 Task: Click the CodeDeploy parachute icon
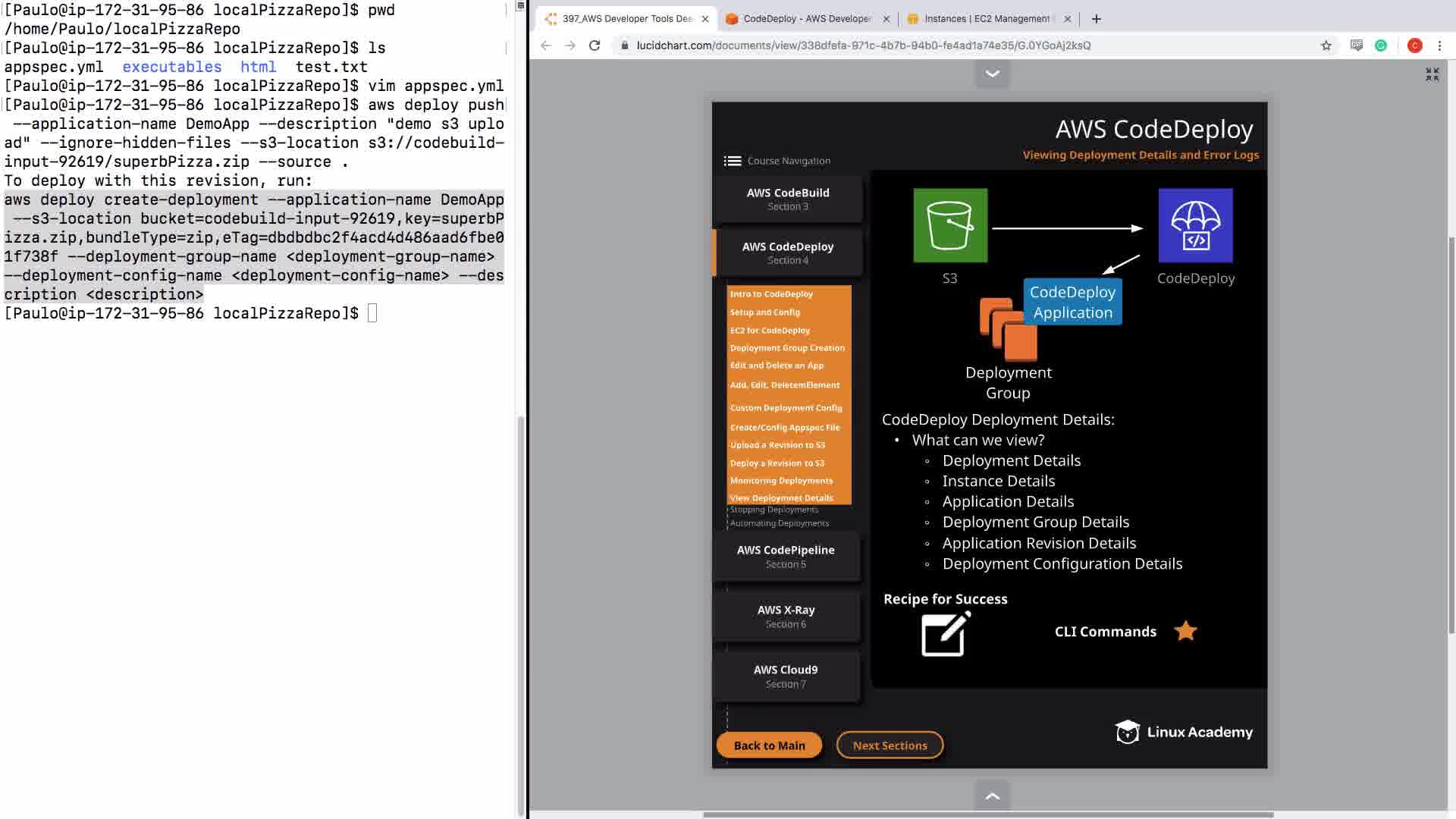1195,225
